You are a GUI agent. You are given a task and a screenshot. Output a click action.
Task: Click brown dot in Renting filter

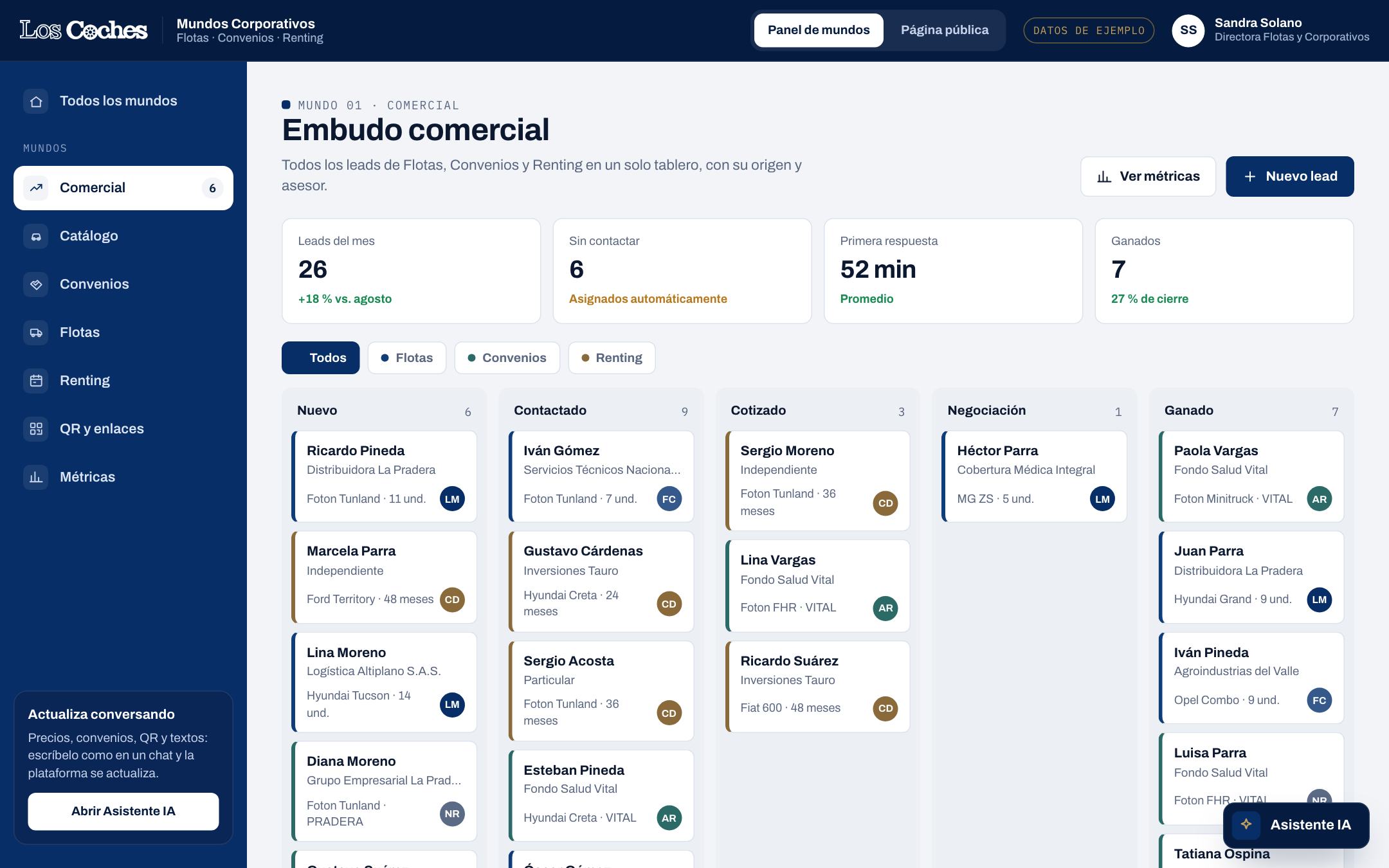point(585,358)
